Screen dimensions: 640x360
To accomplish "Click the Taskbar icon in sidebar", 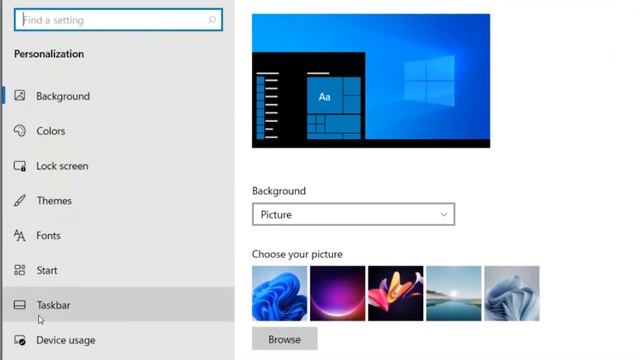I will [20, 305].
